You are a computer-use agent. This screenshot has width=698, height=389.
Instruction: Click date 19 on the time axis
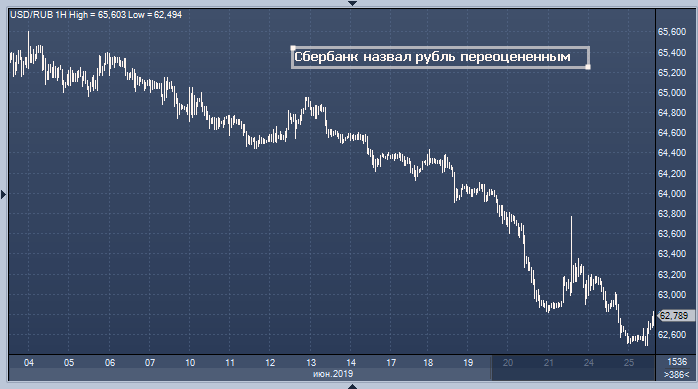468,363
